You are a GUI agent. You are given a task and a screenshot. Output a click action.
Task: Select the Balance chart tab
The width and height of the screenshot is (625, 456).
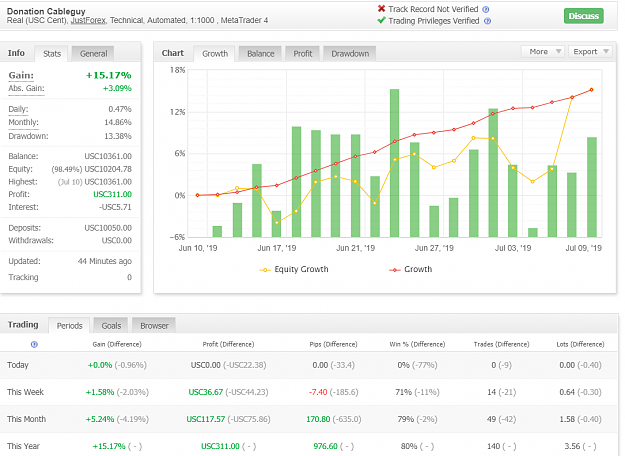[260, 54]
